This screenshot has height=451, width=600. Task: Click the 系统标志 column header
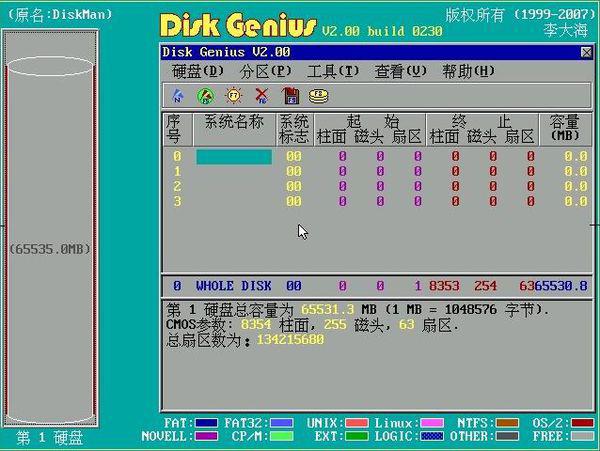point(294,130)
